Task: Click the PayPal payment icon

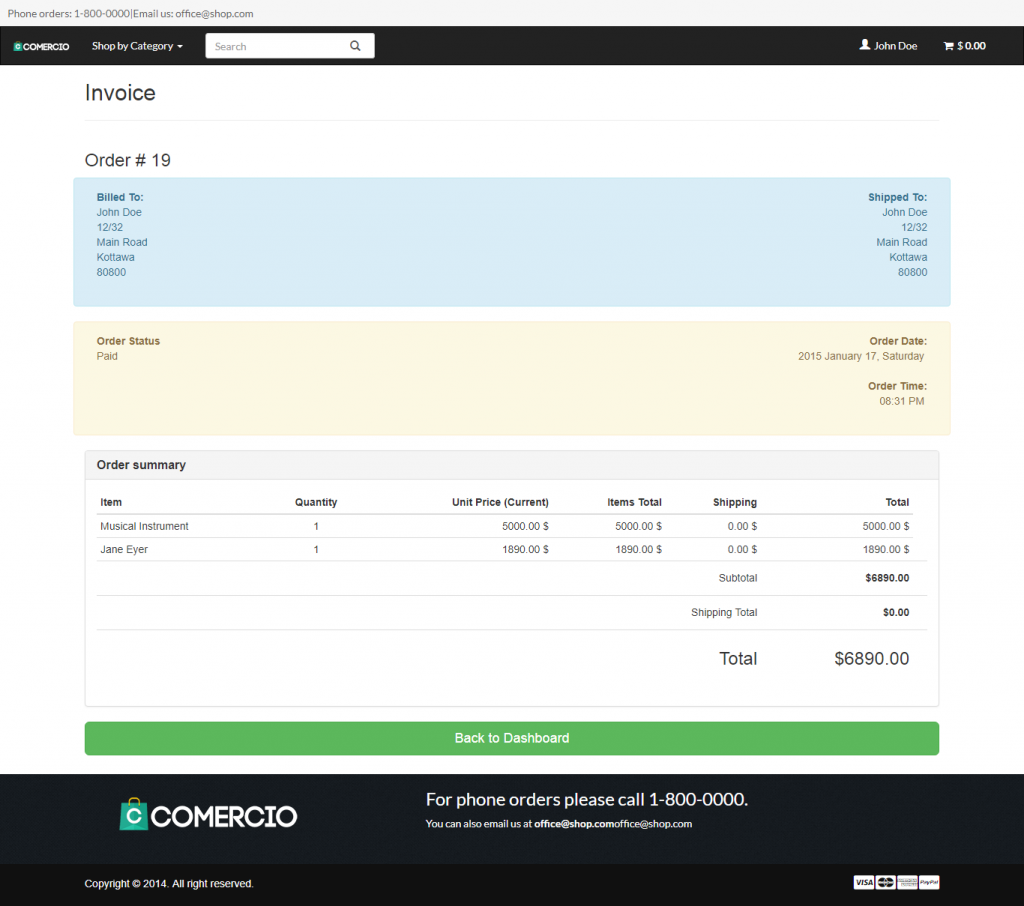Action: (x=929, y=882)
